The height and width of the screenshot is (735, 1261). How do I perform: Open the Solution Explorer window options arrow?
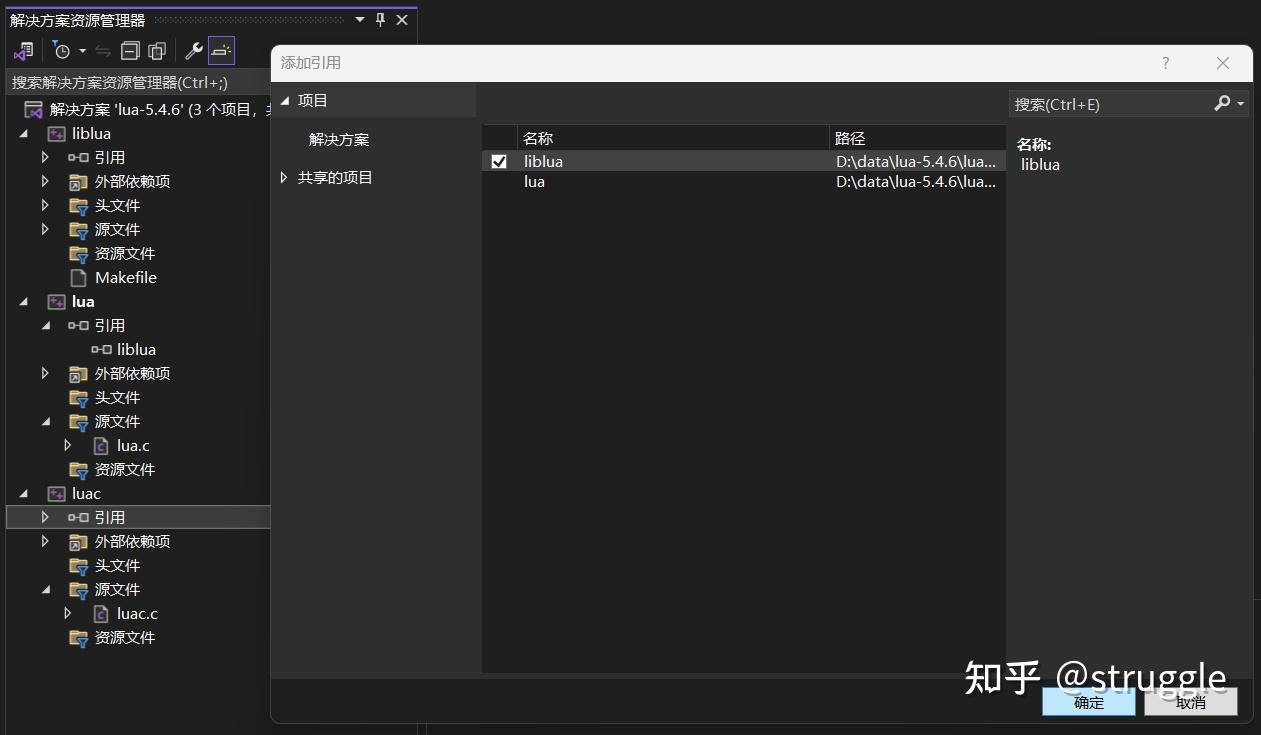click(x=360, y=20)
